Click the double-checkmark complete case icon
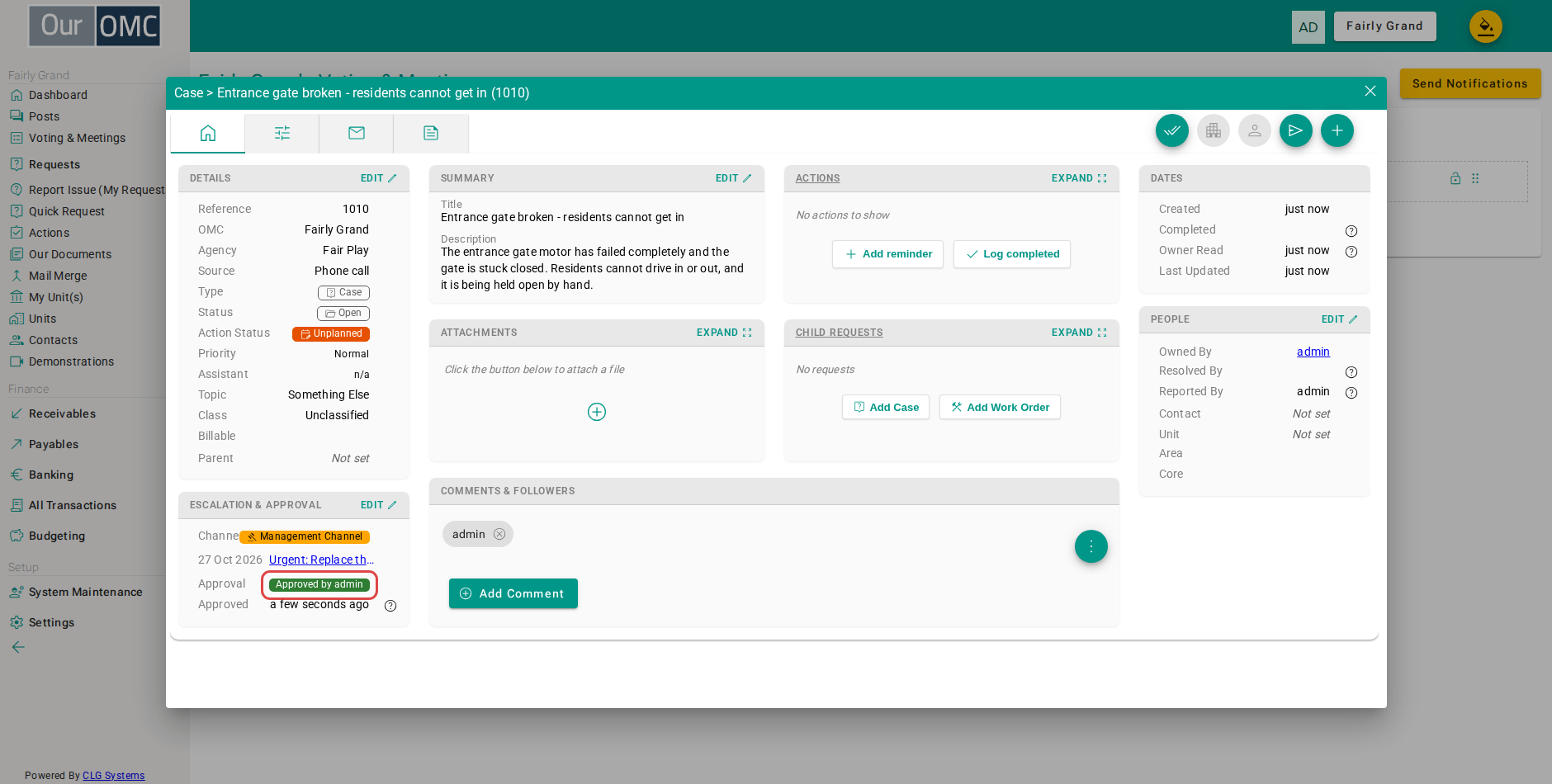The image size is (1552, 784). pos(1172,130)
